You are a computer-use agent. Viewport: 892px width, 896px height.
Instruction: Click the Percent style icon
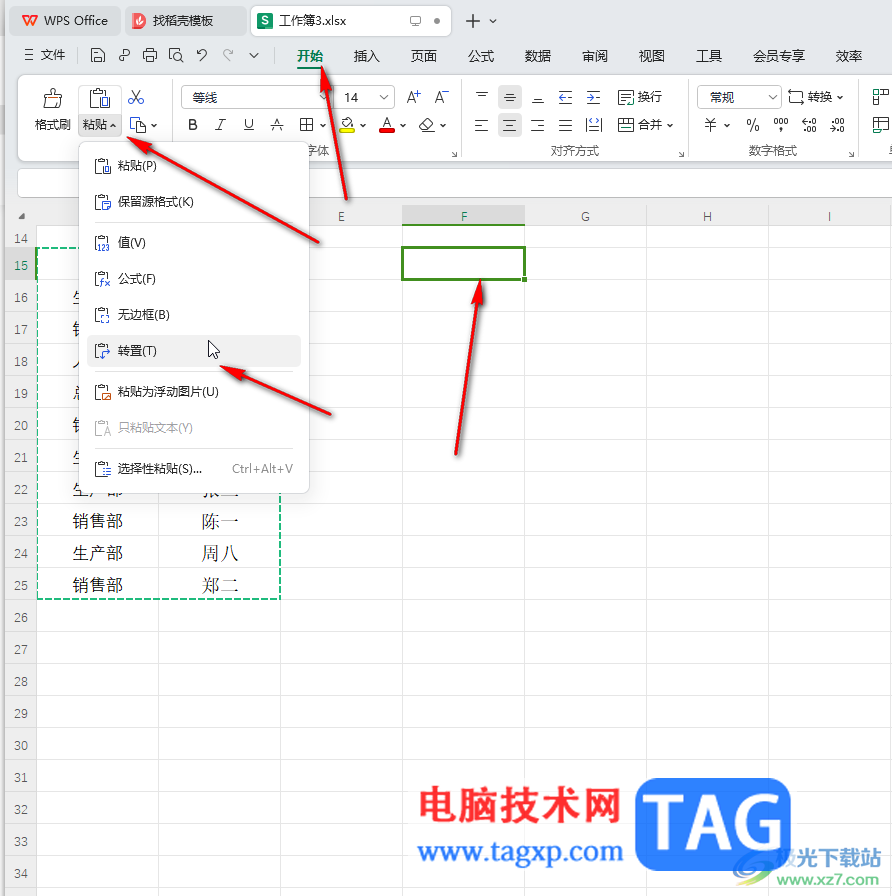tap(753, 125)
